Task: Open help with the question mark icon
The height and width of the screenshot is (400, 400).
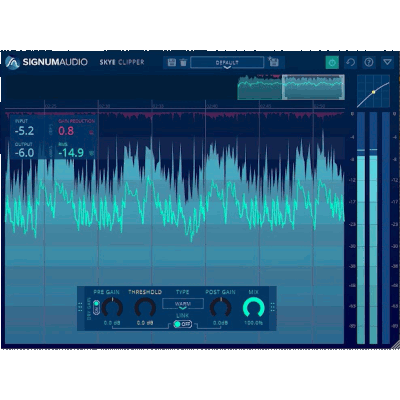Action: 369,62
